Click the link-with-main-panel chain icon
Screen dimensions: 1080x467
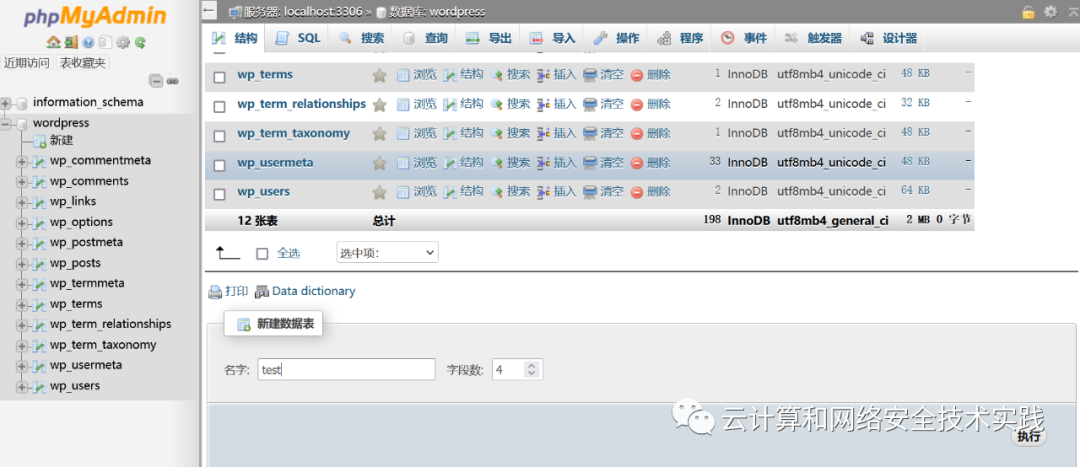pos(172,81)
